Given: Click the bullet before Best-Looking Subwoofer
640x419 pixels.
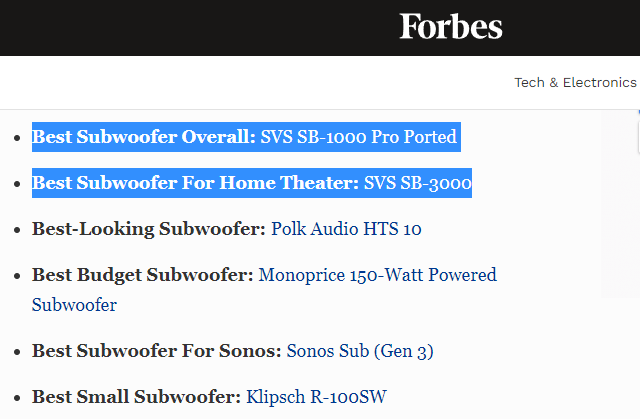Looking at the screenshot, I should [15, 230].
